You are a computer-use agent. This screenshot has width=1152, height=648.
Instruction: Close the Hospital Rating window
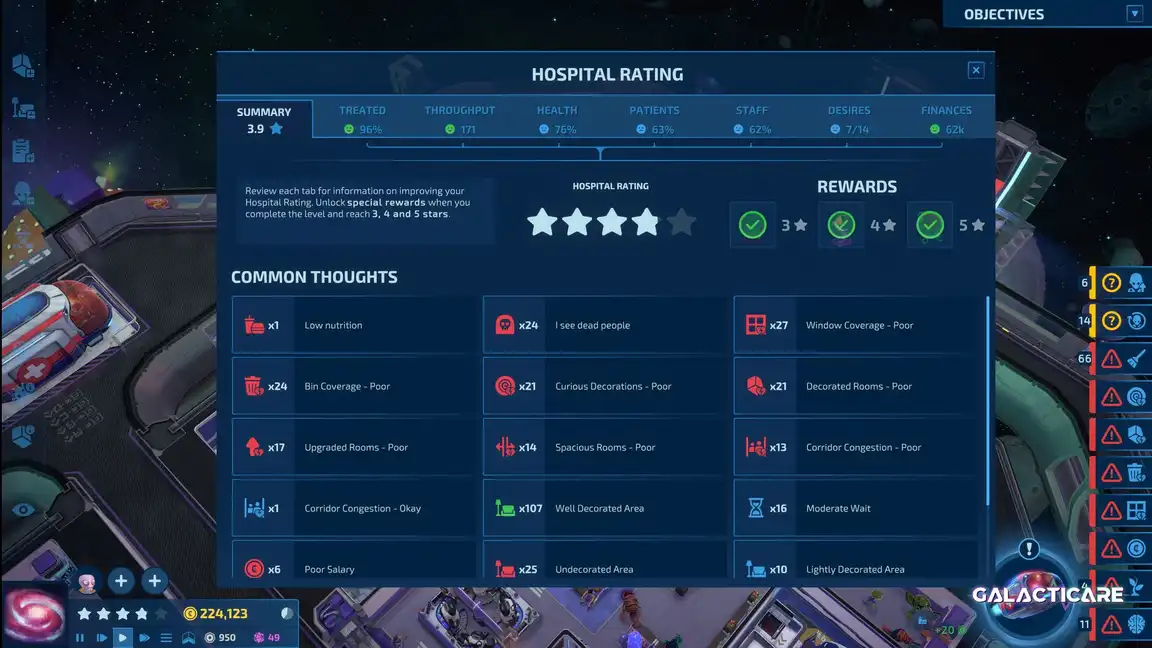976,70
